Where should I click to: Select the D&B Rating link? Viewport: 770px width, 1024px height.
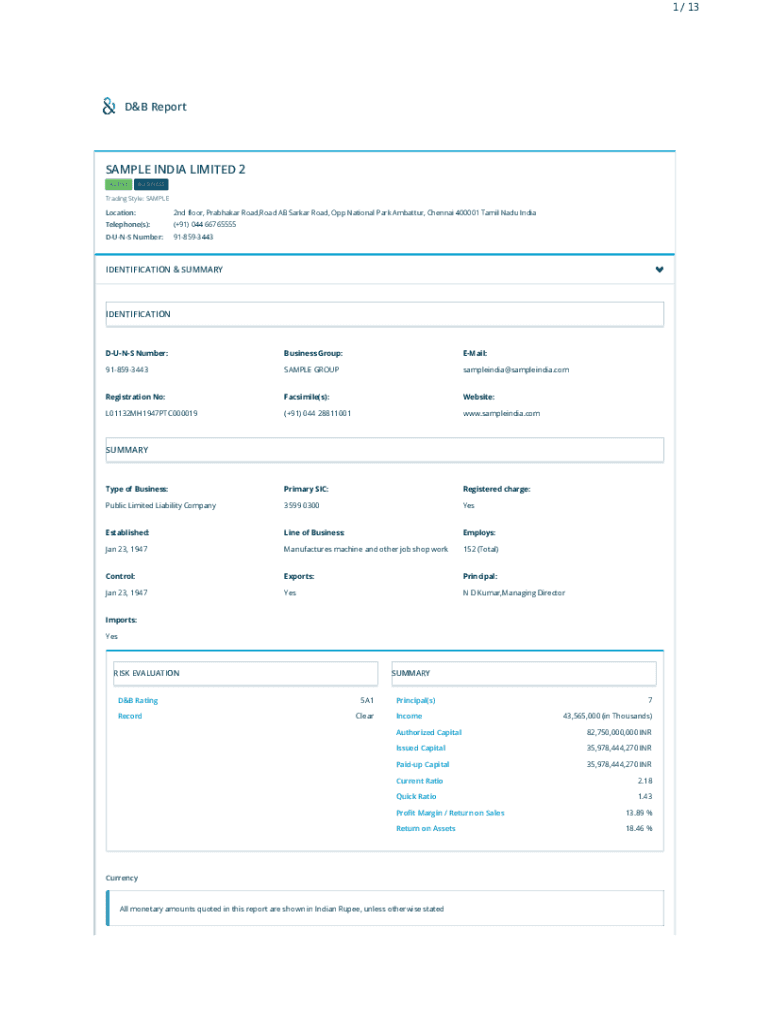137,700
